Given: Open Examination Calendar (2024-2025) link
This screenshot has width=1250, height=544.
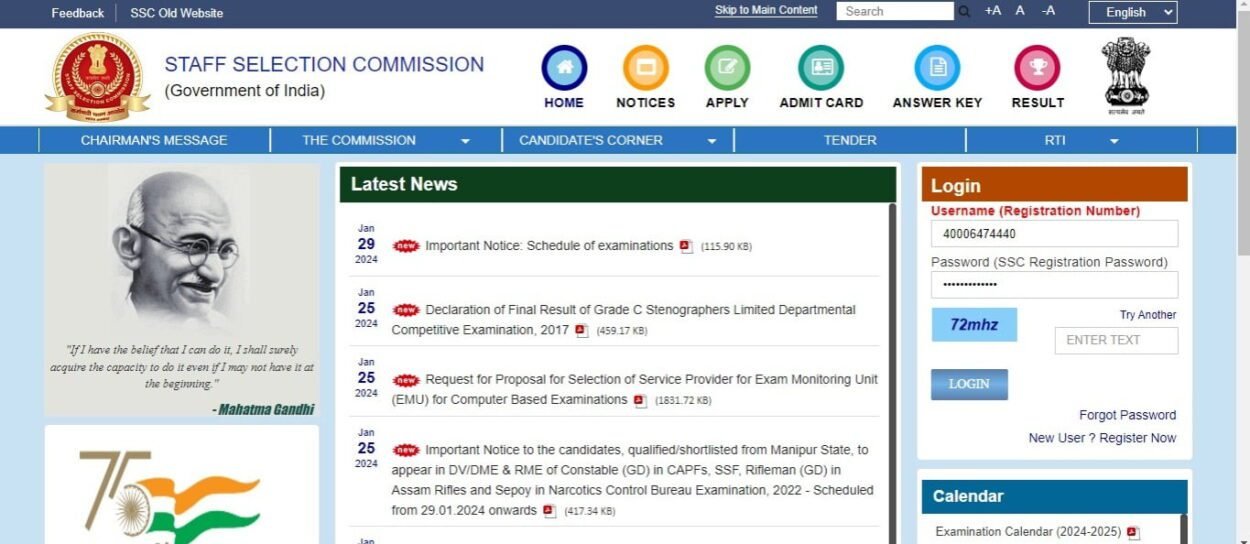Looking at the screenshot, I should click(x=1028, y=532).
